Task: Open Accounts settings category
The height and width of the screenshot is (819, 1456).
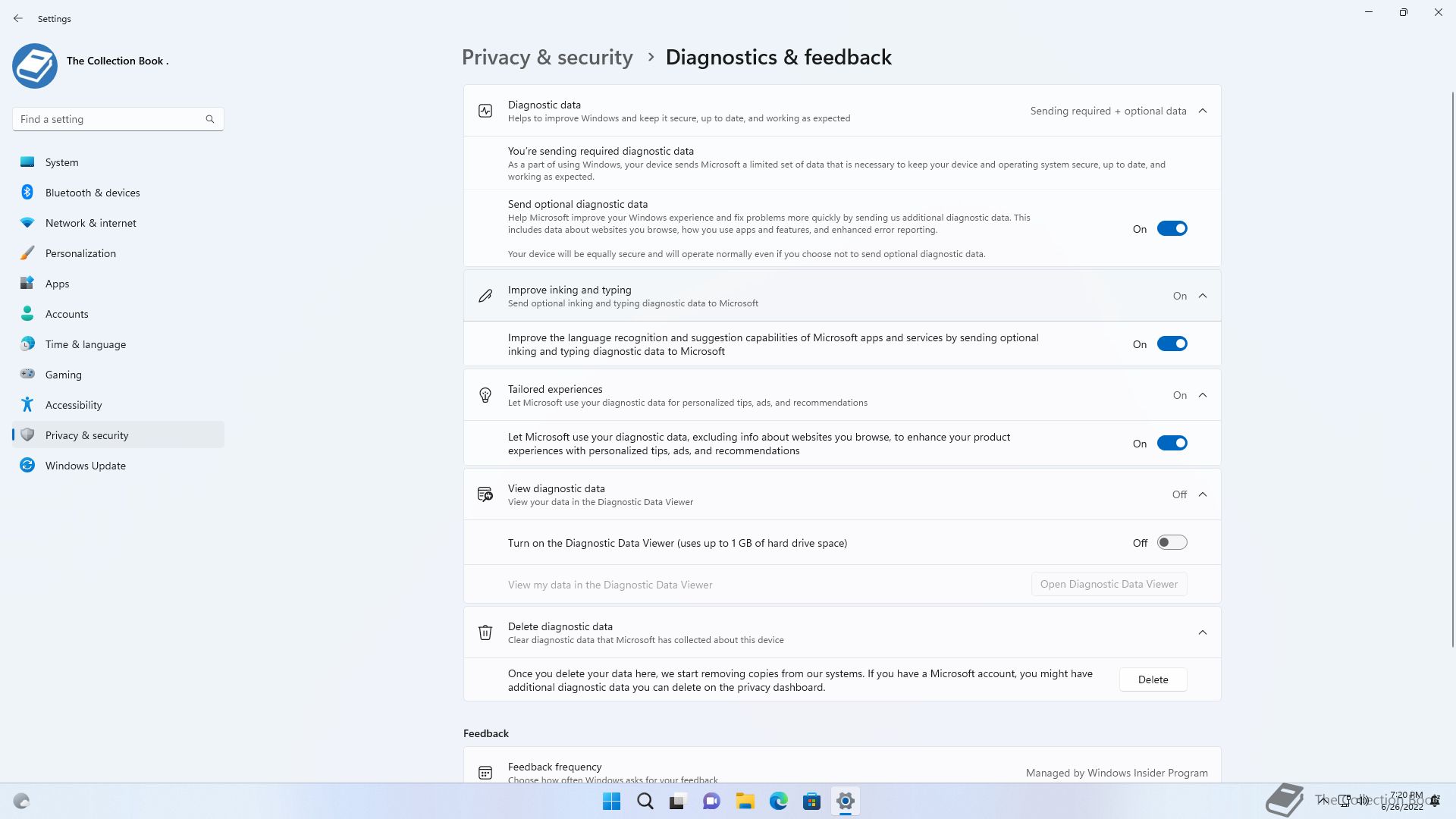Action: pos(118,314)
